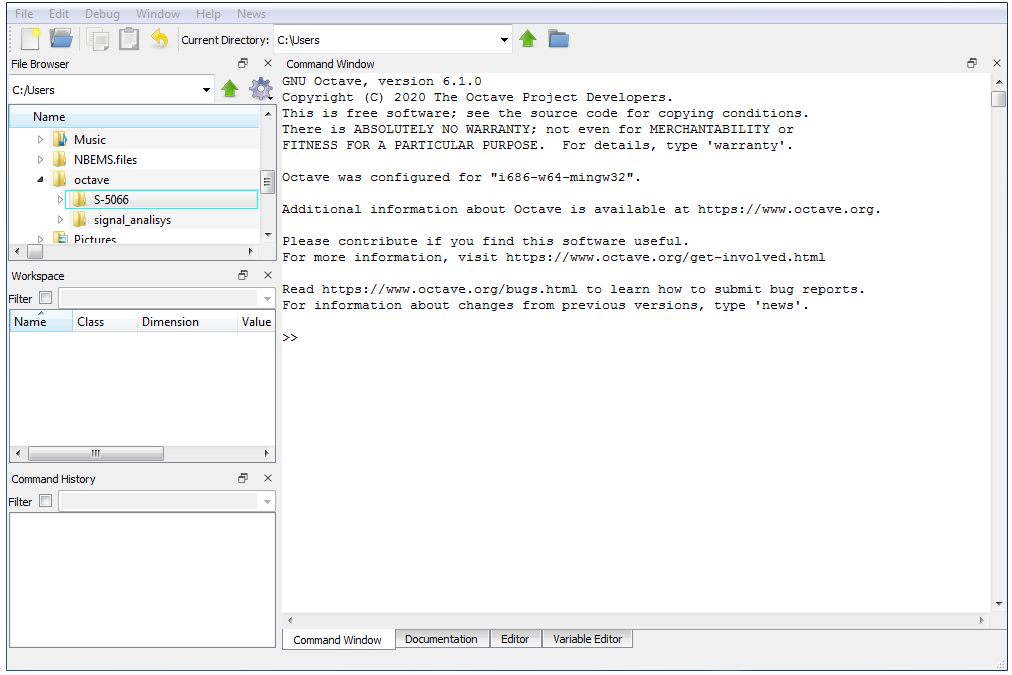Screen dimensions: 1012x675
Task: Browse directories with toolbar folder icon
Action: pos(558,39)
